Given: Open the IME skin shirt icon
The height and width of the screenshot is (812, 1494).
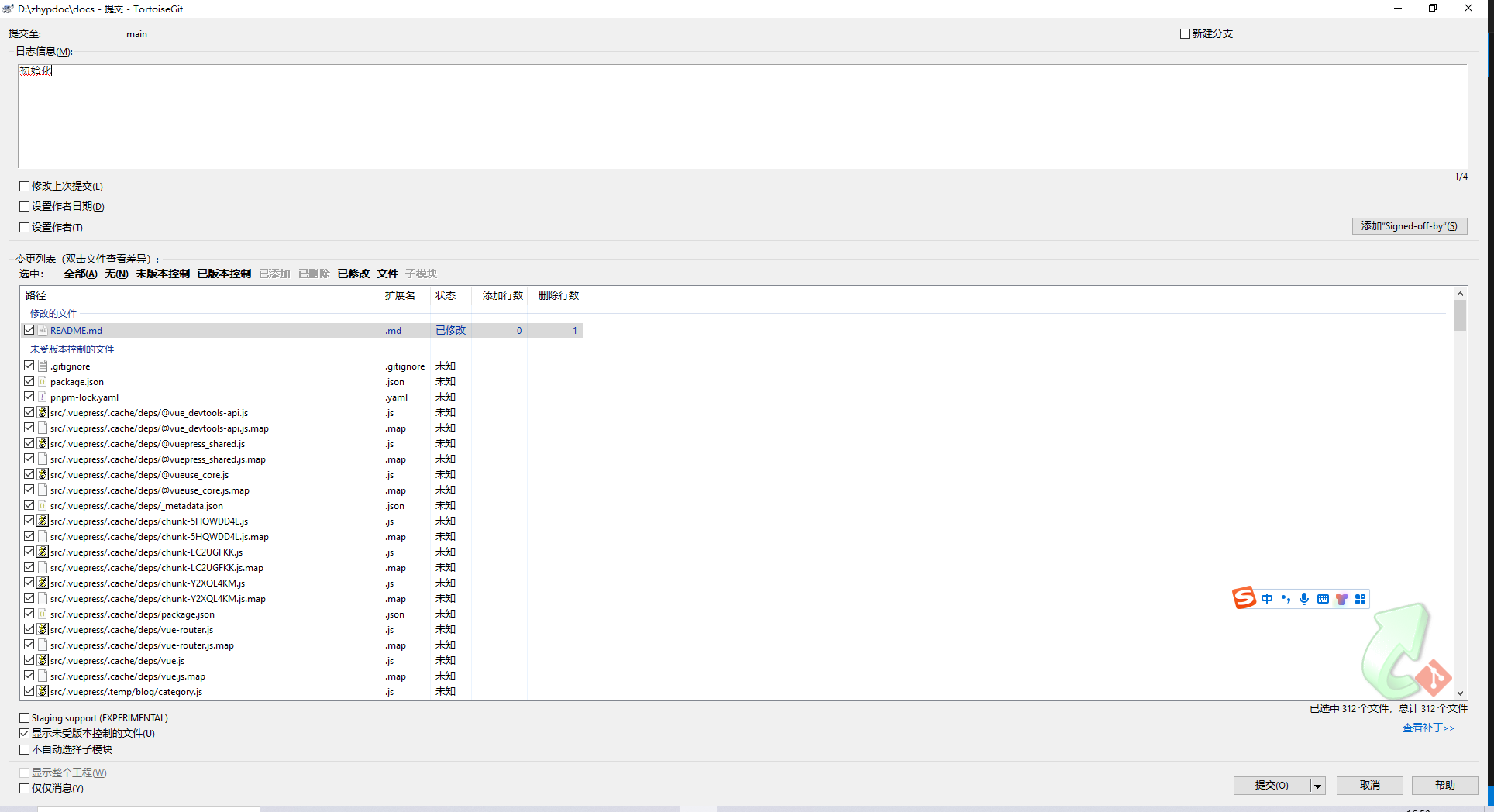Looking at the screenshot, I should [x=1341, y=599].
